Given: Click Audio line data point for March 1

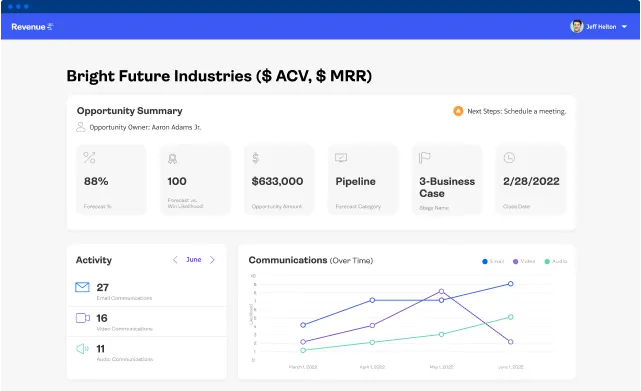Looking at the screenshot, I should pos(303,350).
